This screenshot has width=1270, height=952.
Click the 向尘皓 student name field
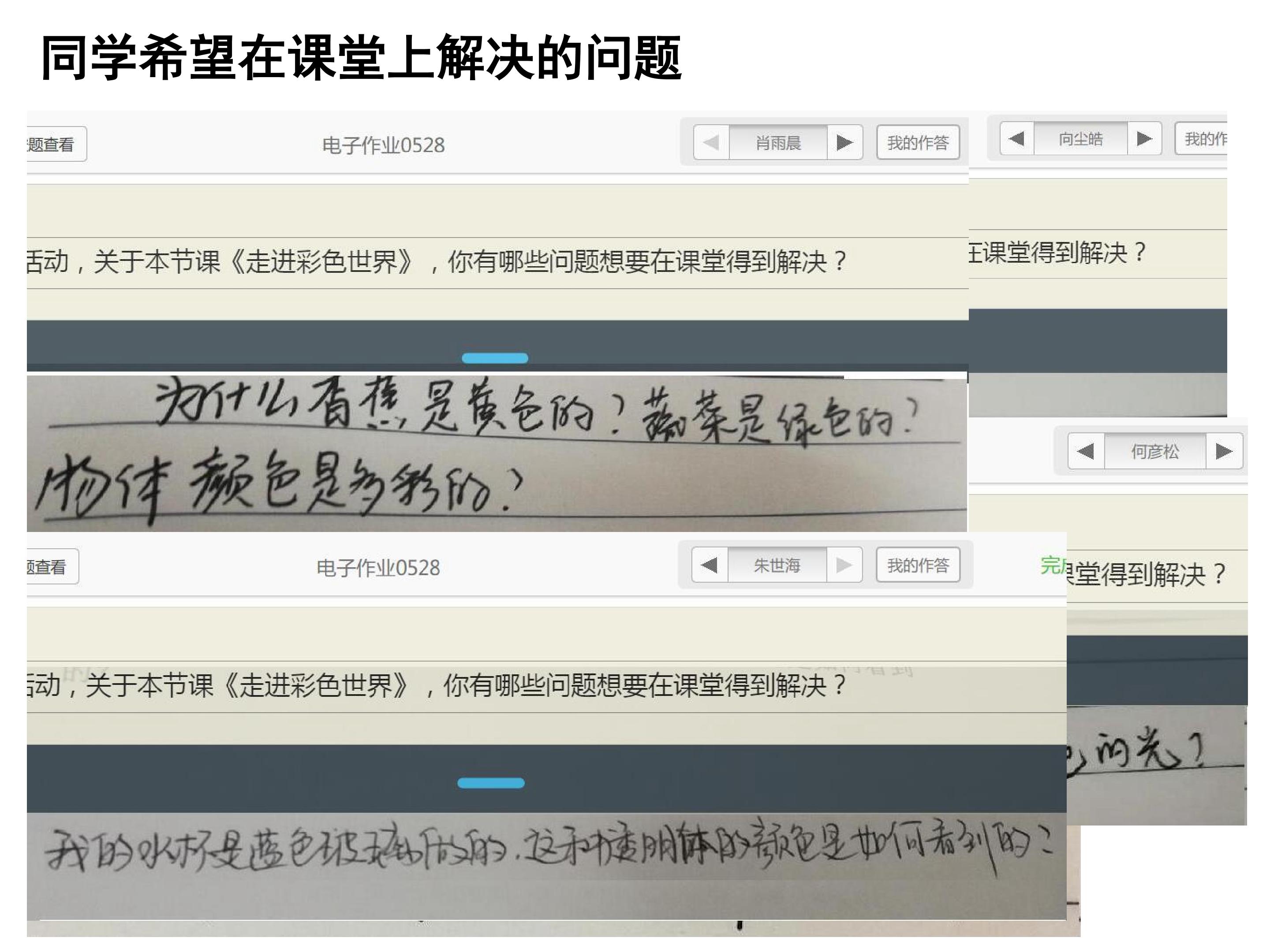click(x=1080, y=138)
